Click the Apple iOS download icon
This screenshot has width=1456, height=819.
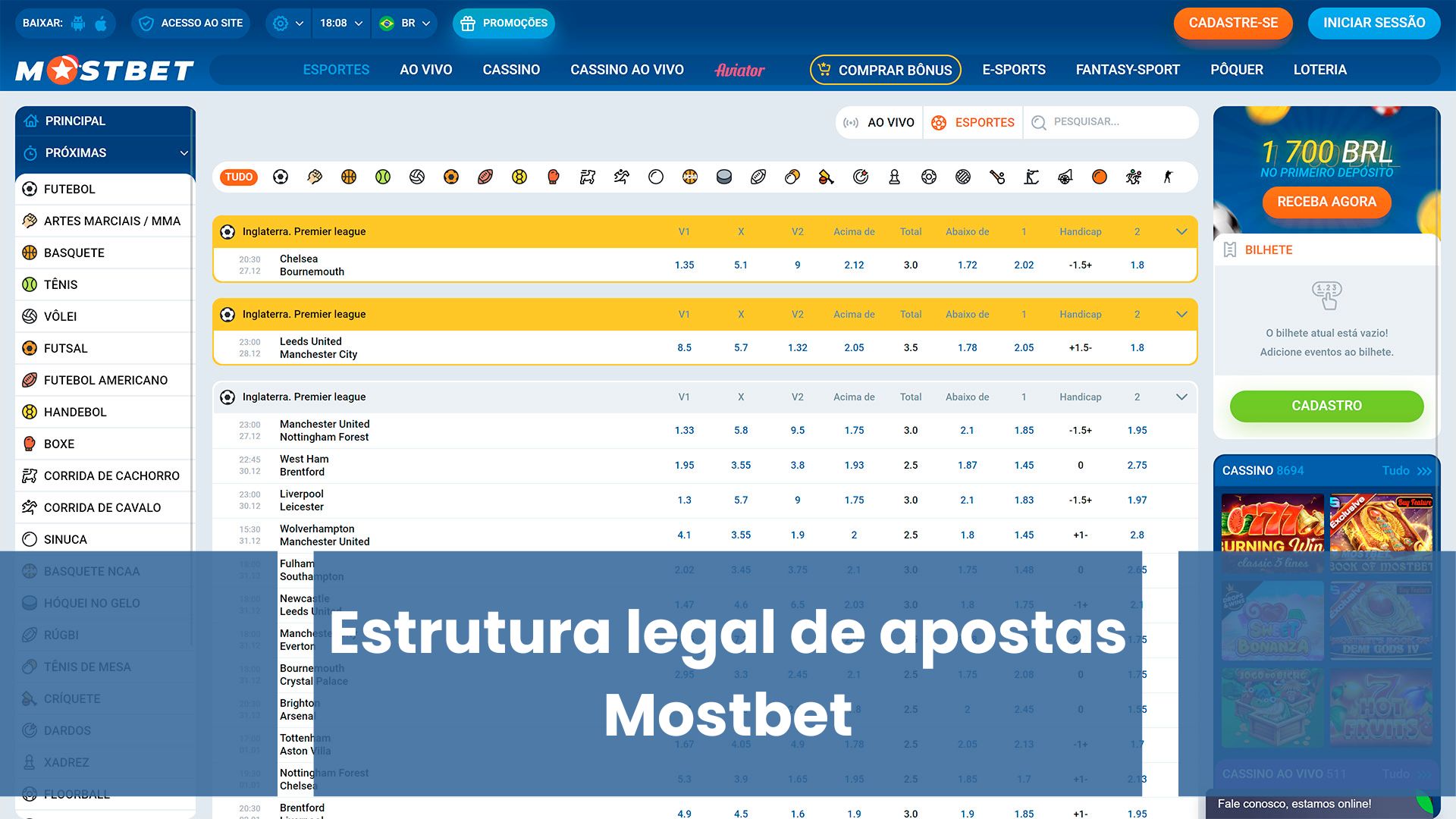(x=101, y=24)
